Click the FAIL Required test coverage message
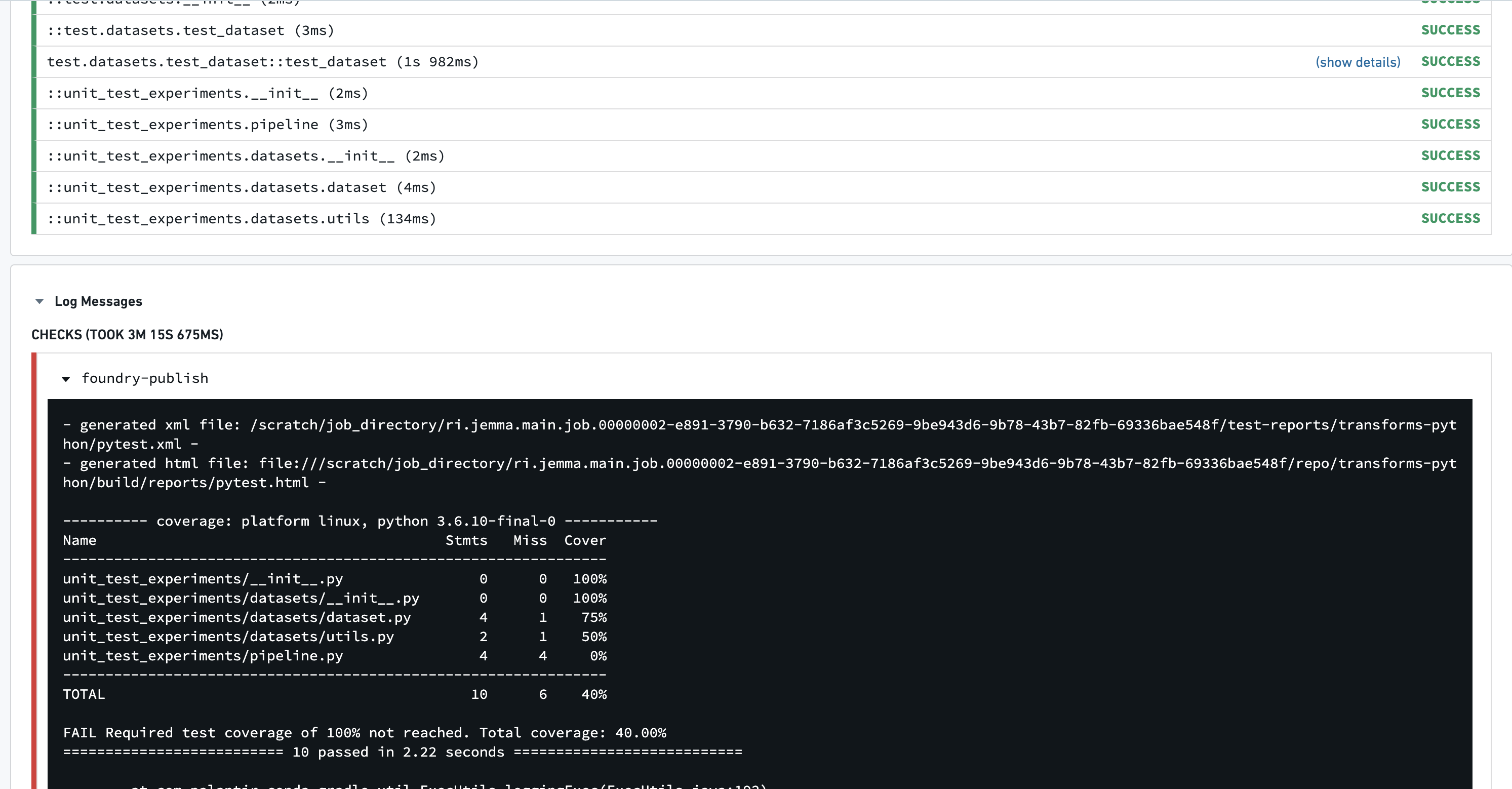Screen dimensions: 1512x789 click(x=365, y=733)
